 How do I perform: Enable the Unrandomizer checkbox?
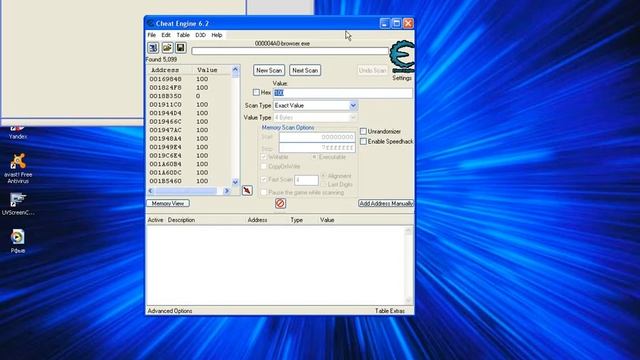coord(363,131)
